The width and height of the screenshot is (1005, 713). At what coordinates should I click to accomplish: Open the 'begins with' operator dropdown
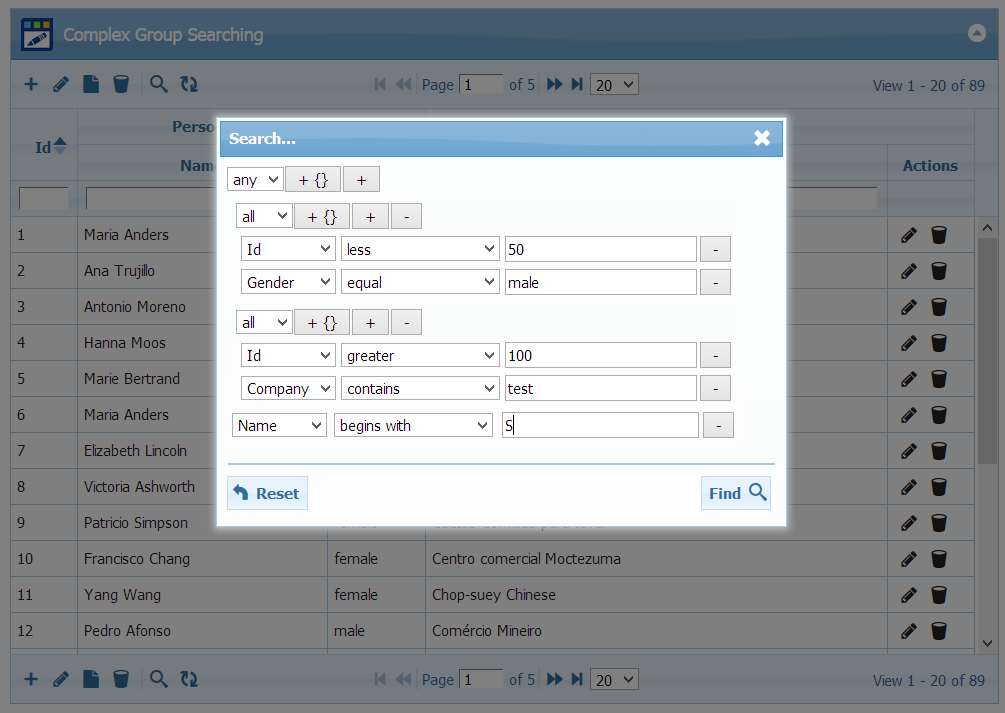412,425
